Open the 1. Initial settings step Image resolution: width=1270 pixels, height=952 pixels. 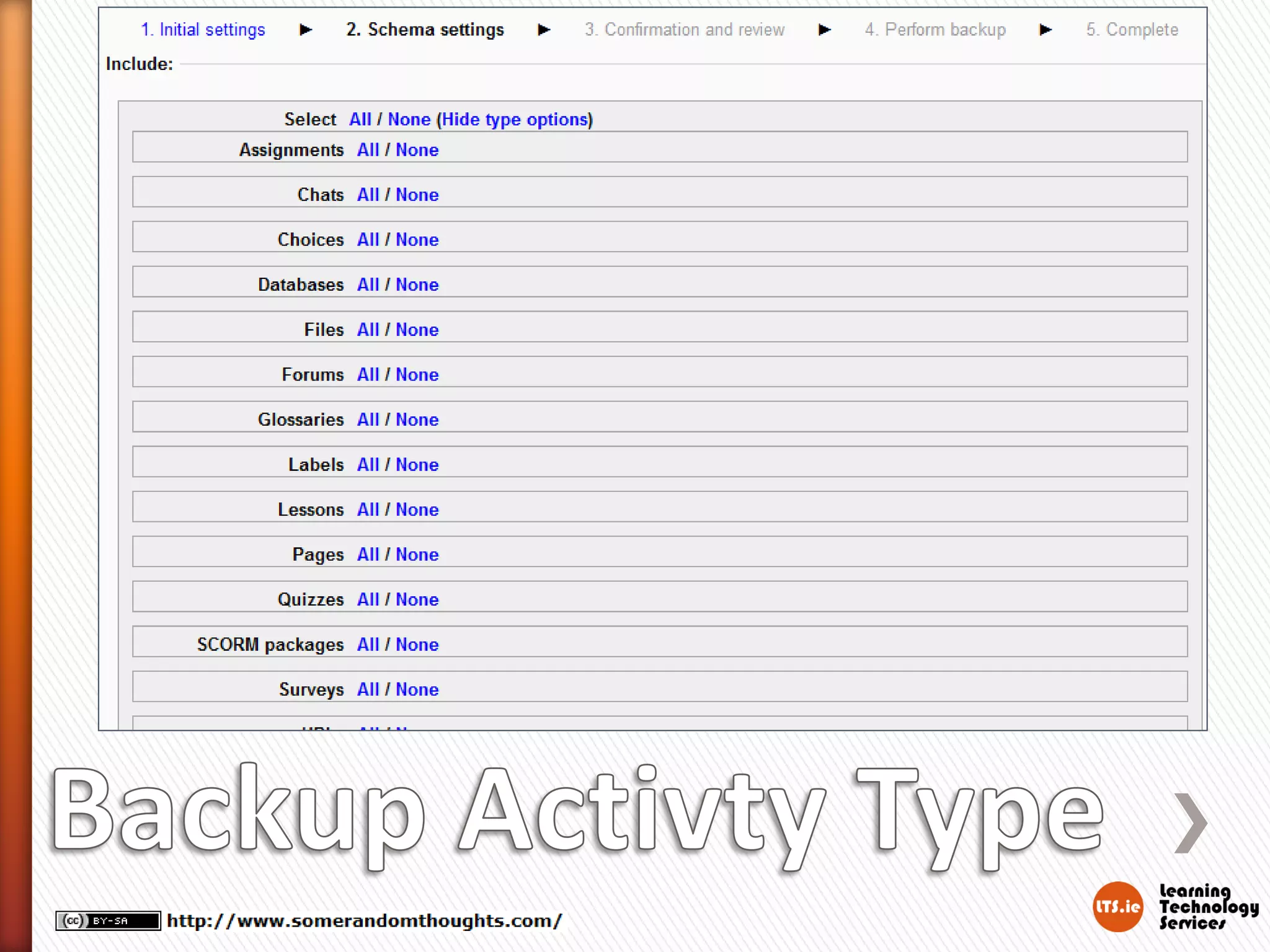tap(203, 30)
